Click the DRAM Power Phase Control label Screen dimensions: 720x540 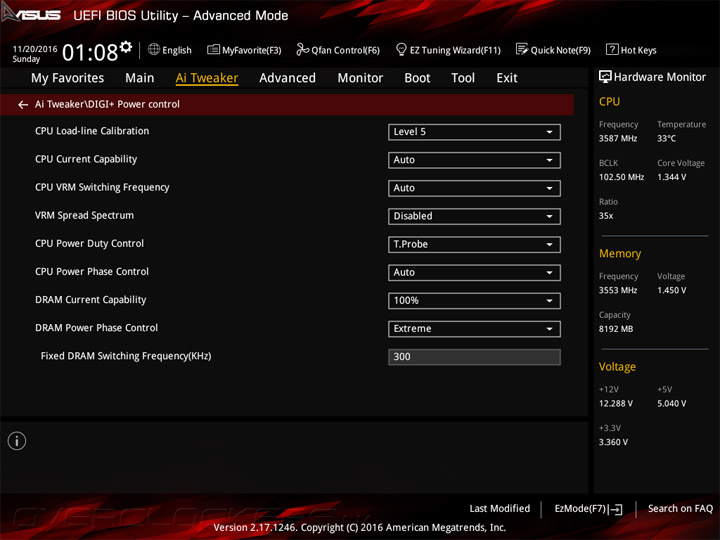(96, 328)
